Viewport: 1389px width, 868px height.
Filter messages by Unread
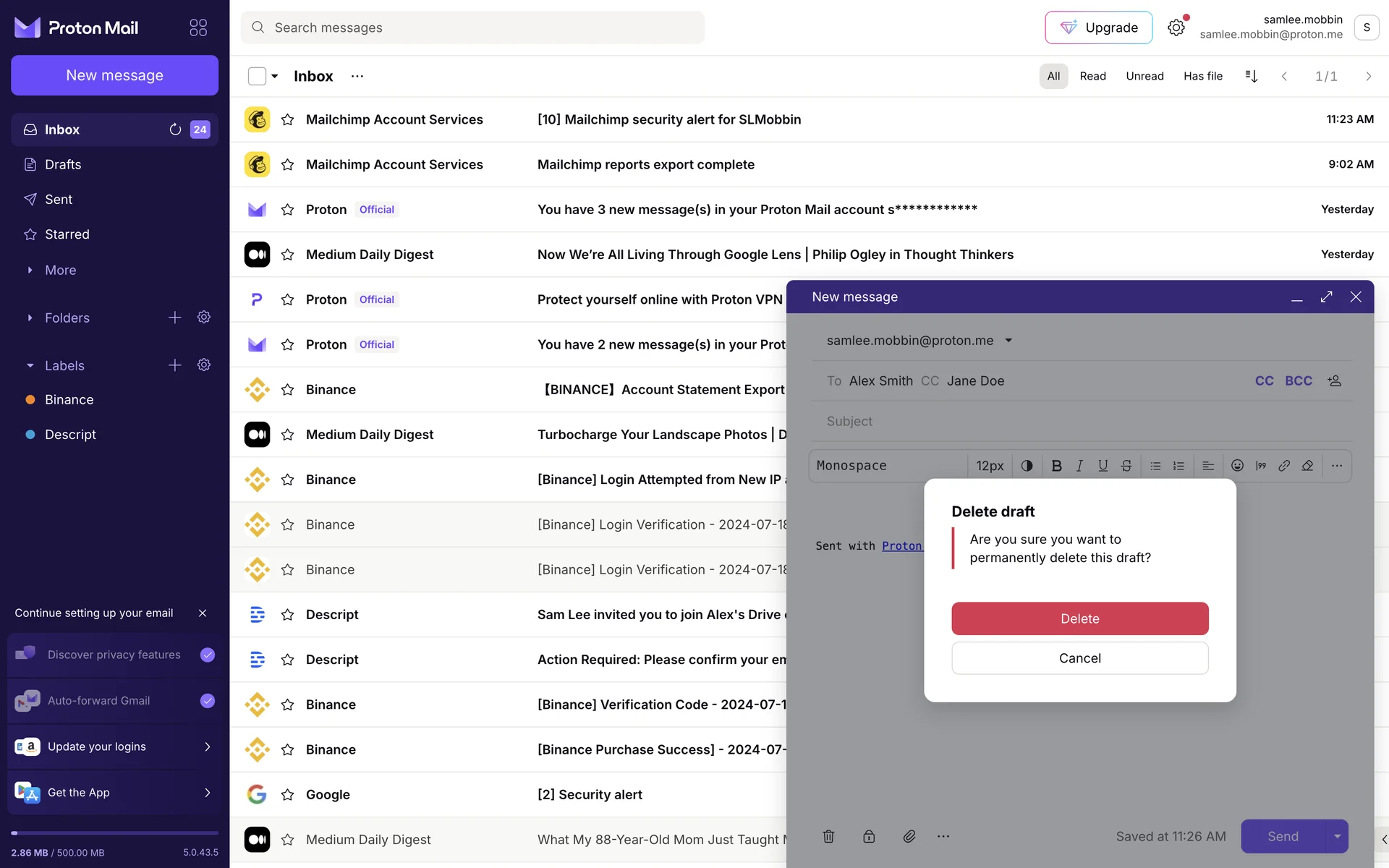pyautogui.click(x=1144, y=76)
